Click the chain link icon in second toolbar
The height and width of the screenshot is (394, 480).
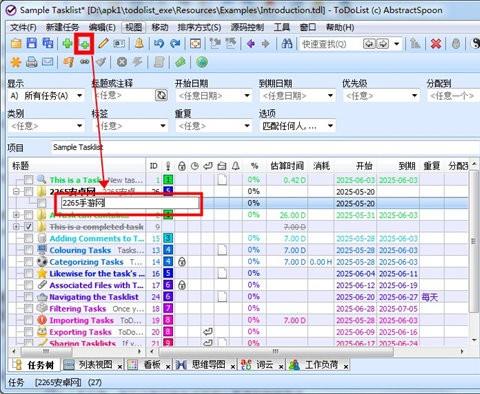(x=85, y=62)
